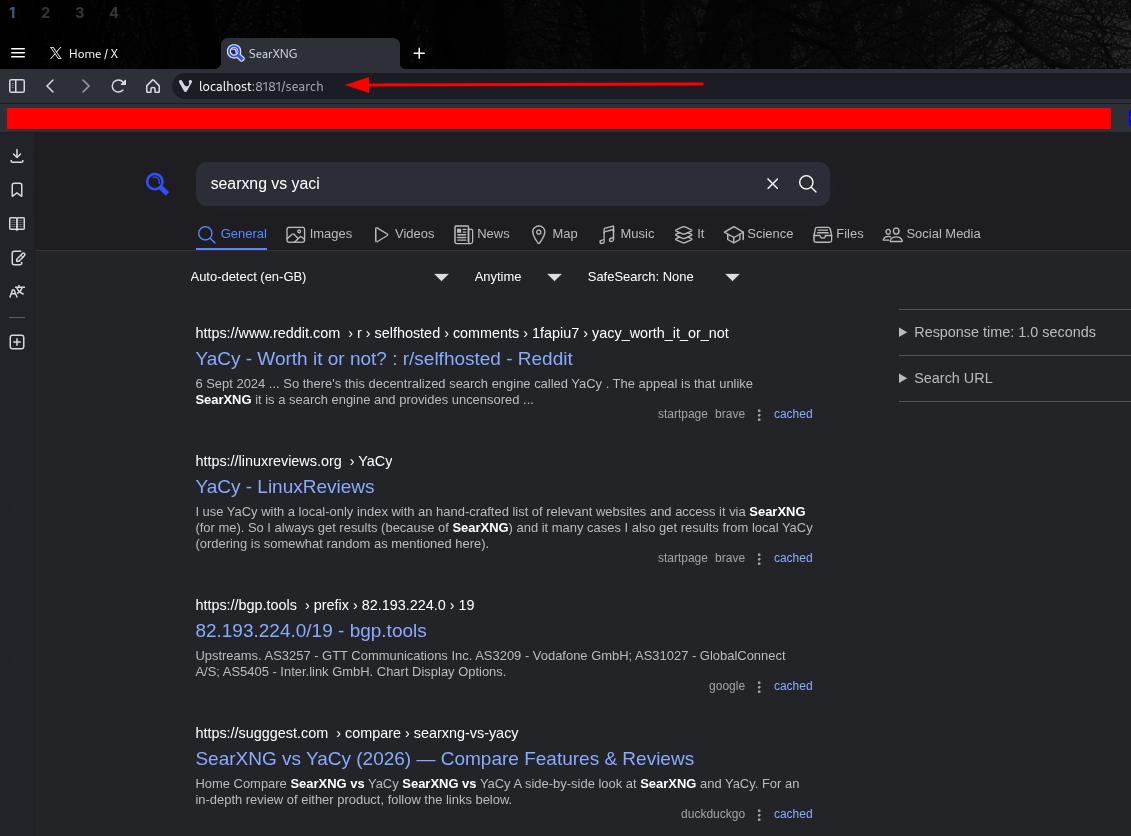This screenshot has height=836, width=1131.
Task: Expand the Response time details
Action: pos(998,333)
